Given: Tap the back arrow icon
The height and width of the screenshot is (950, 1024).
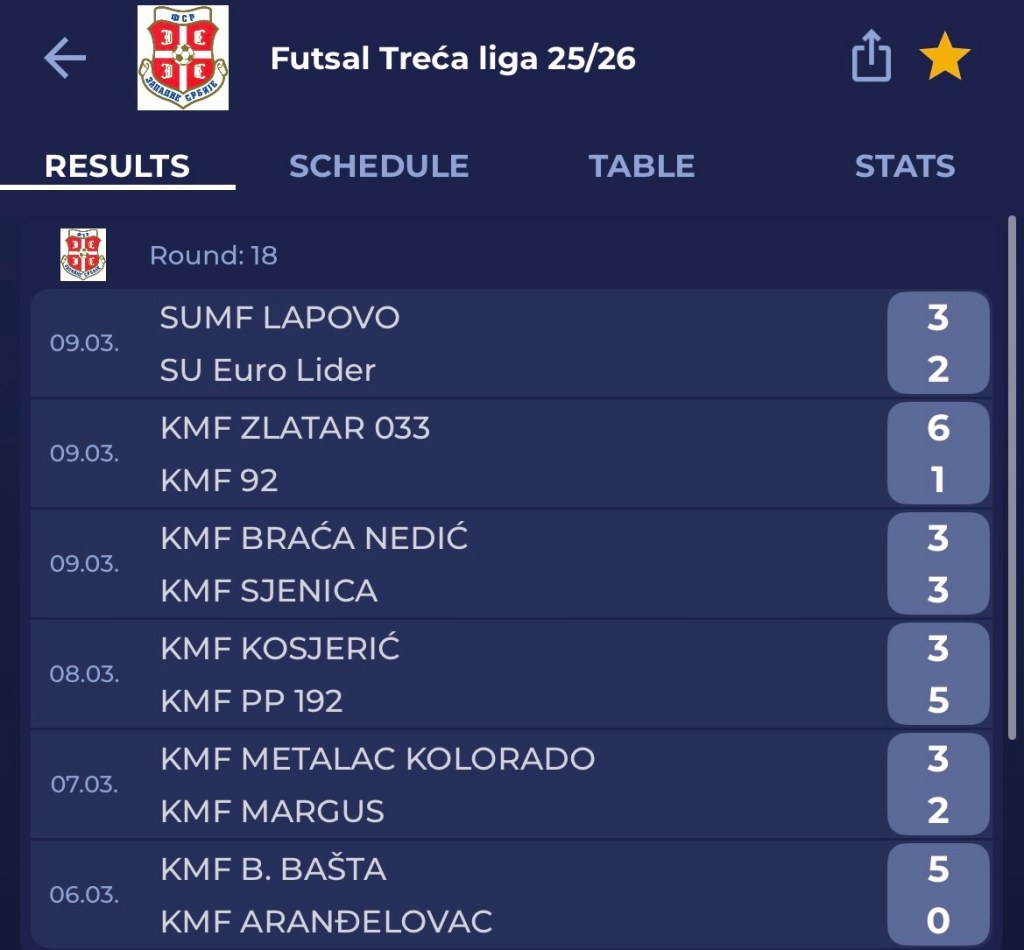Looking at the screenshot, I should tap(65, 59).
